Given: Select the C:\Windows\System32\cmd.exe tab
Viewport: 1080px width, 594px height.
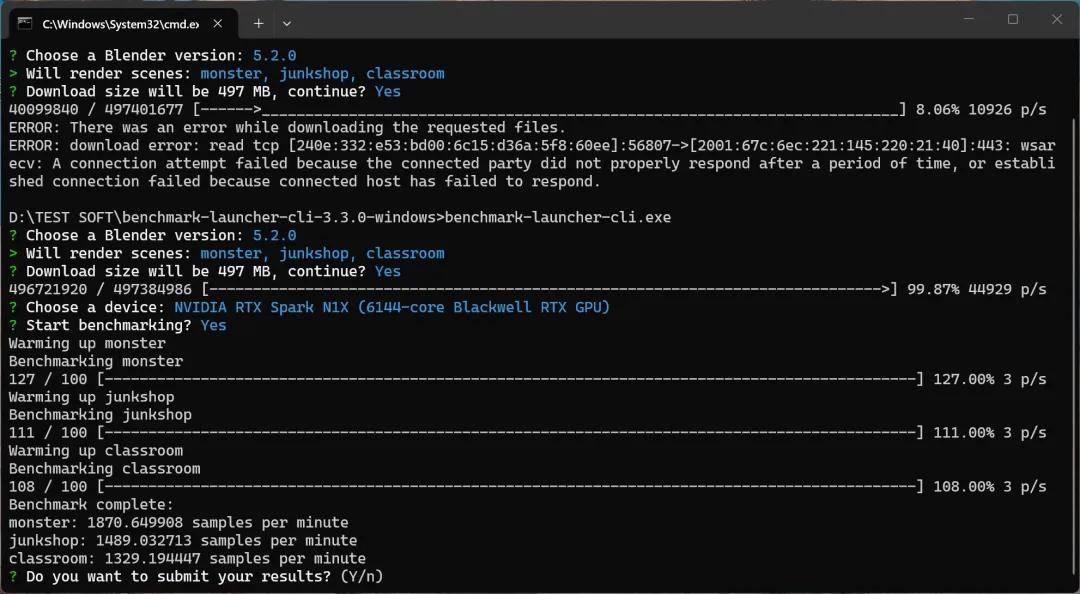Looking at the screenshot, I should pos(121,24).
